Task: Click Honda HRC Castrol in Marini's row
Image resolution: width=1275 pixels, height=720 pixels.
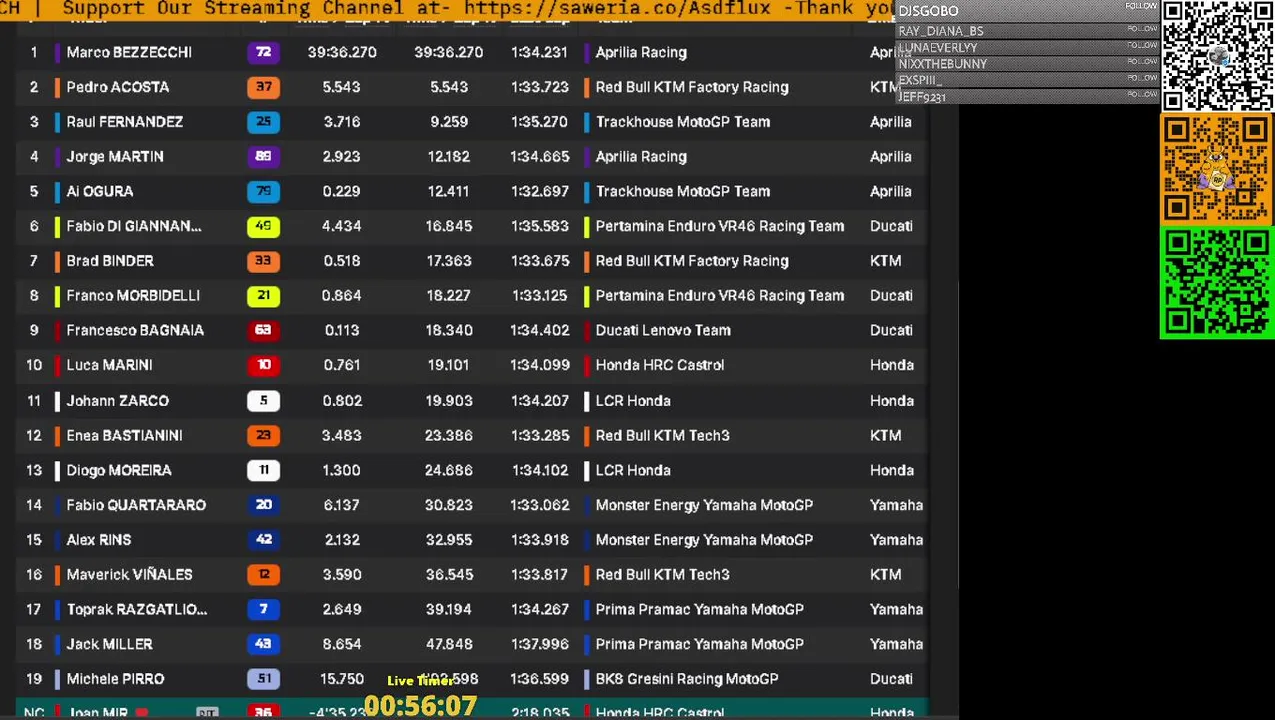Action: [x=660, y=365]
